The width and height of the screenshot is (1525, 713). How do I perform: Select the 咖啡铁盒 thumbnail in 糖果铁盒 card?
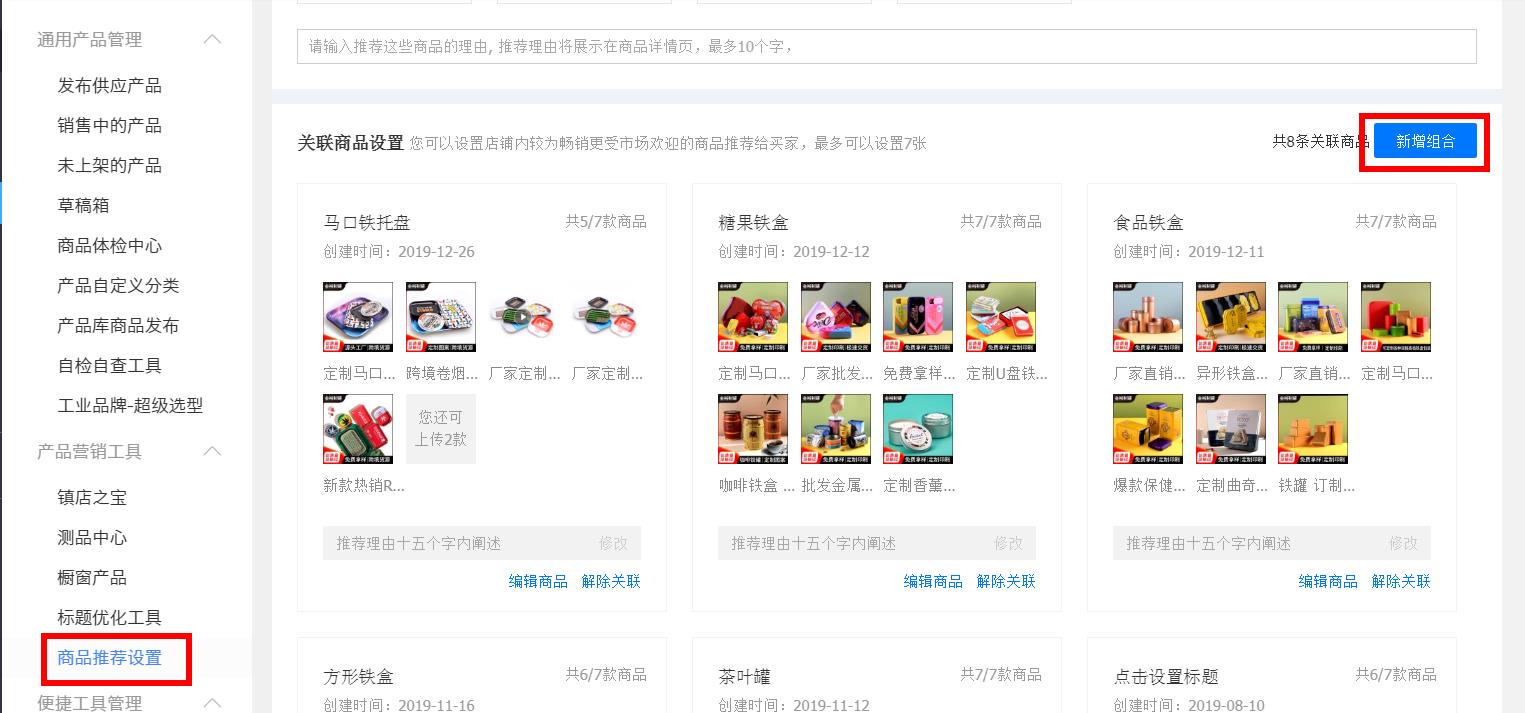[752, 428]
